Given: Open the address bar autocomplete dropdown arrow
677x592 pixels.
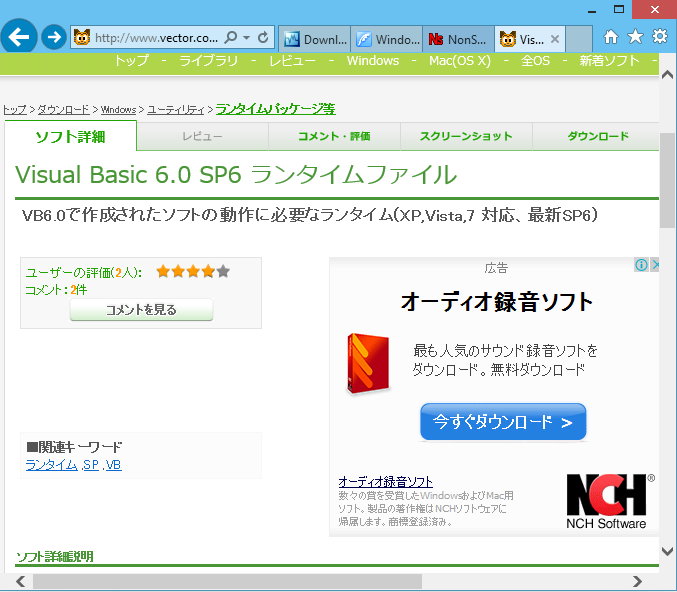Looking at the screenshot, I should click(247, 38).
